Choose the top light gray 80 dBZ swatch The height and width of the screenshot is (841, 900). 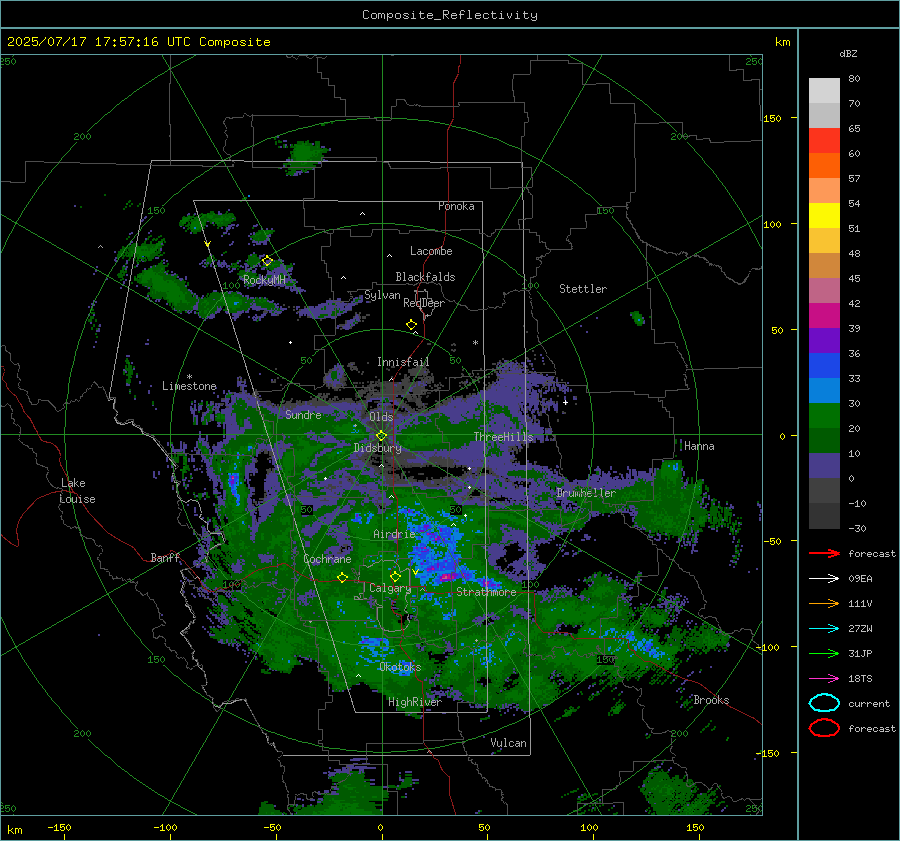824,91
